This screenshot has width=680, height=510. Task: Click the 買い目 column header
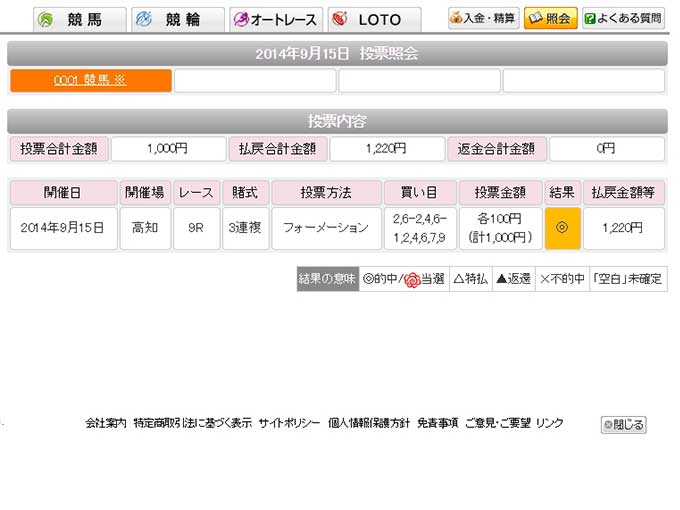point(420,192)
